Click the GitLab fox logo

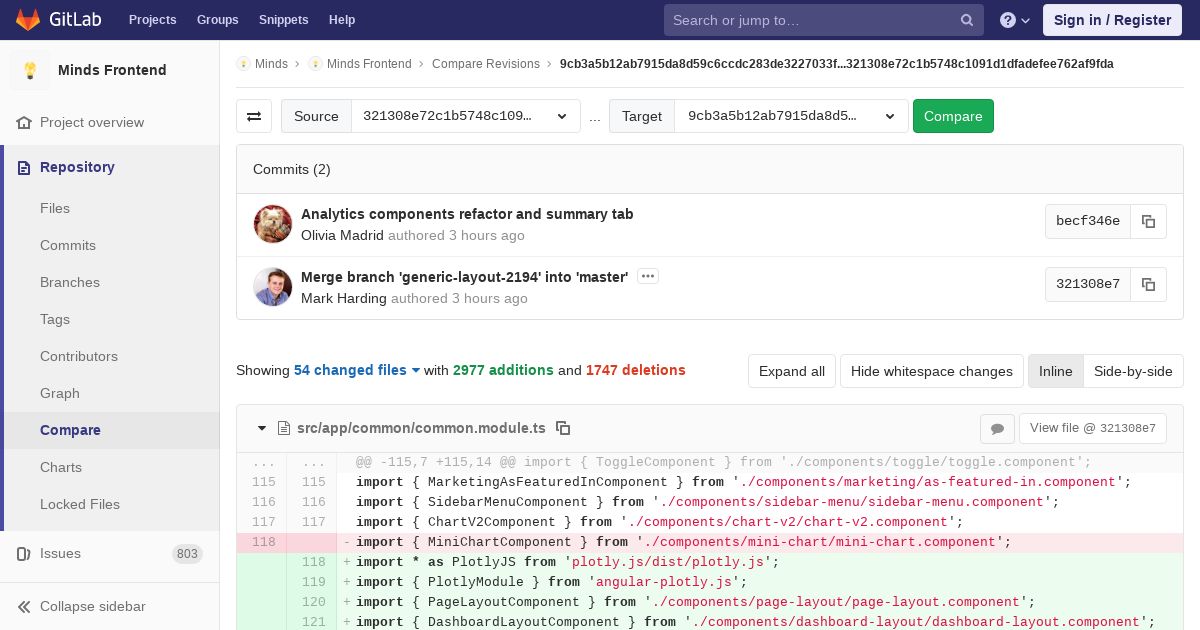28,20
